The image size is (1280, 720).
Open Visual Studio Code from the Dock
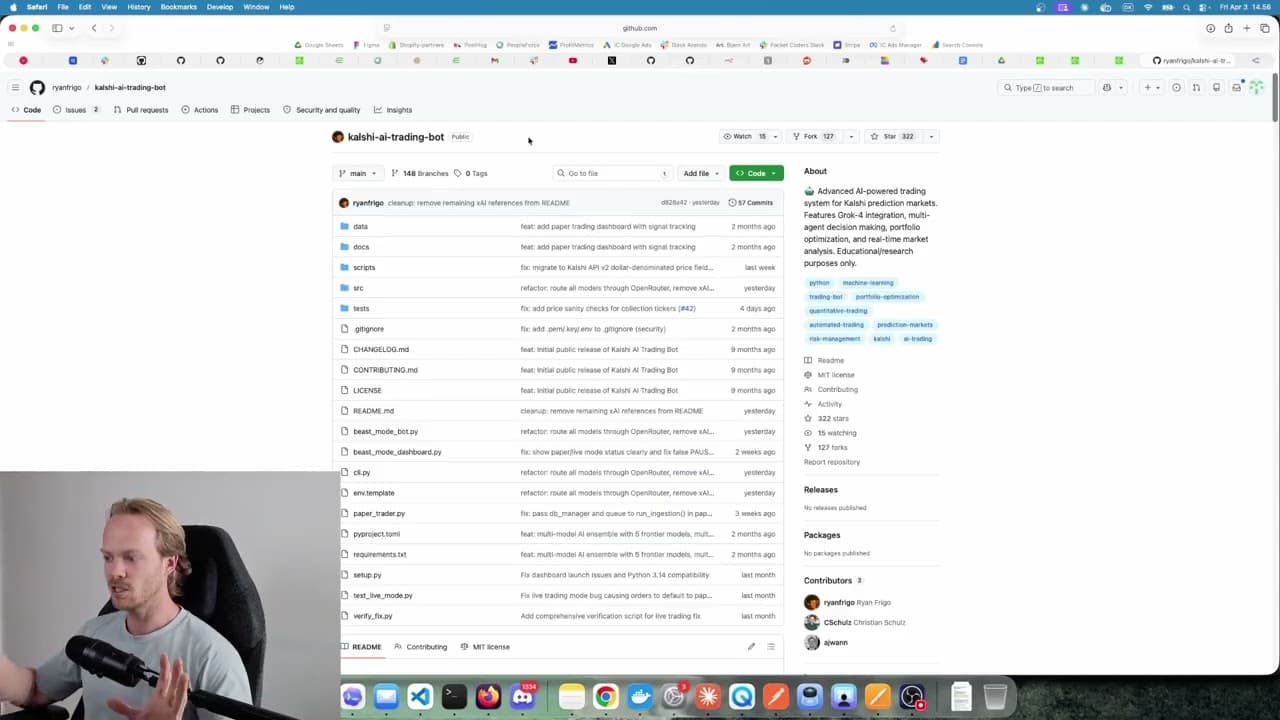[420, 696]
